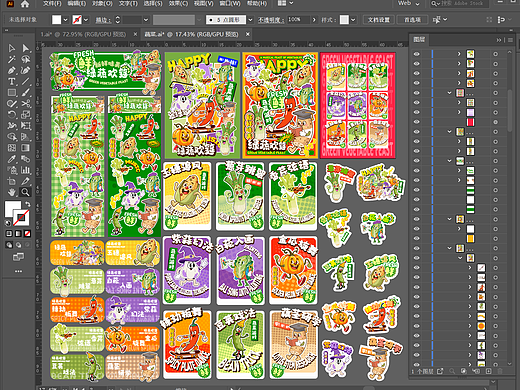The height and width of the screenshot is (390, 520).
Task: Click the delete layer trash icon
Action: 500,371
